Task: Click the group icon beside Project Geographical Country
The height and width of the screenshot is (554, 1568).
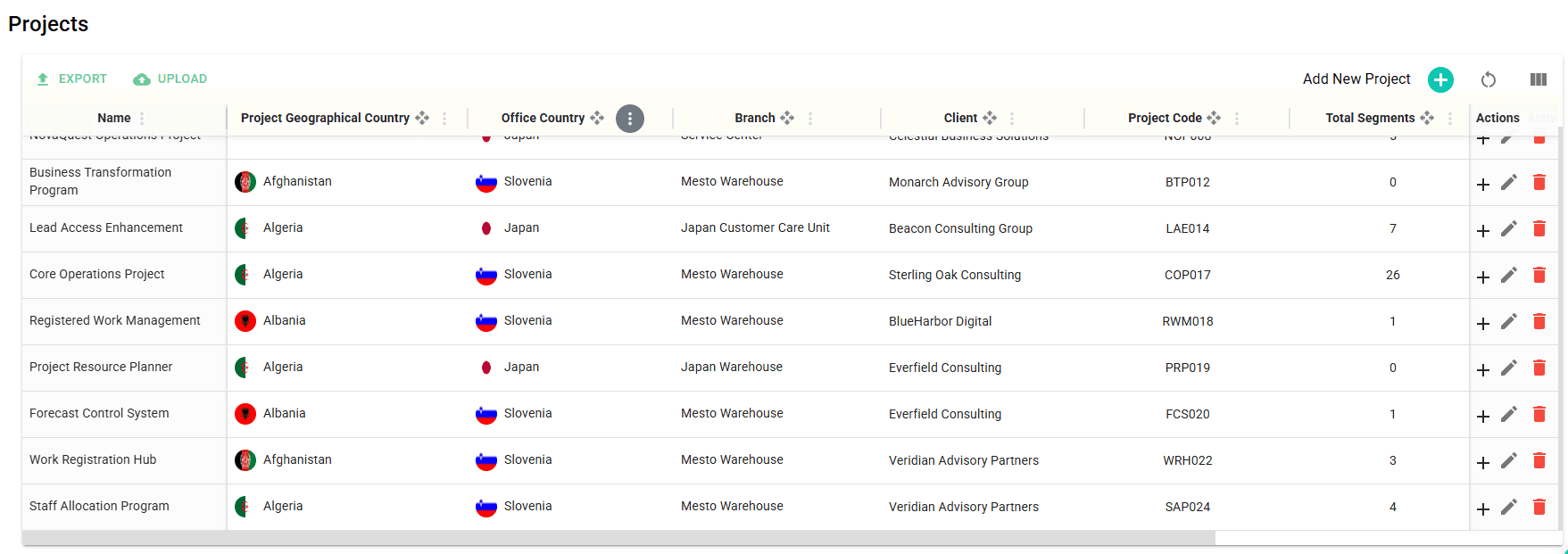Action: 422,118
